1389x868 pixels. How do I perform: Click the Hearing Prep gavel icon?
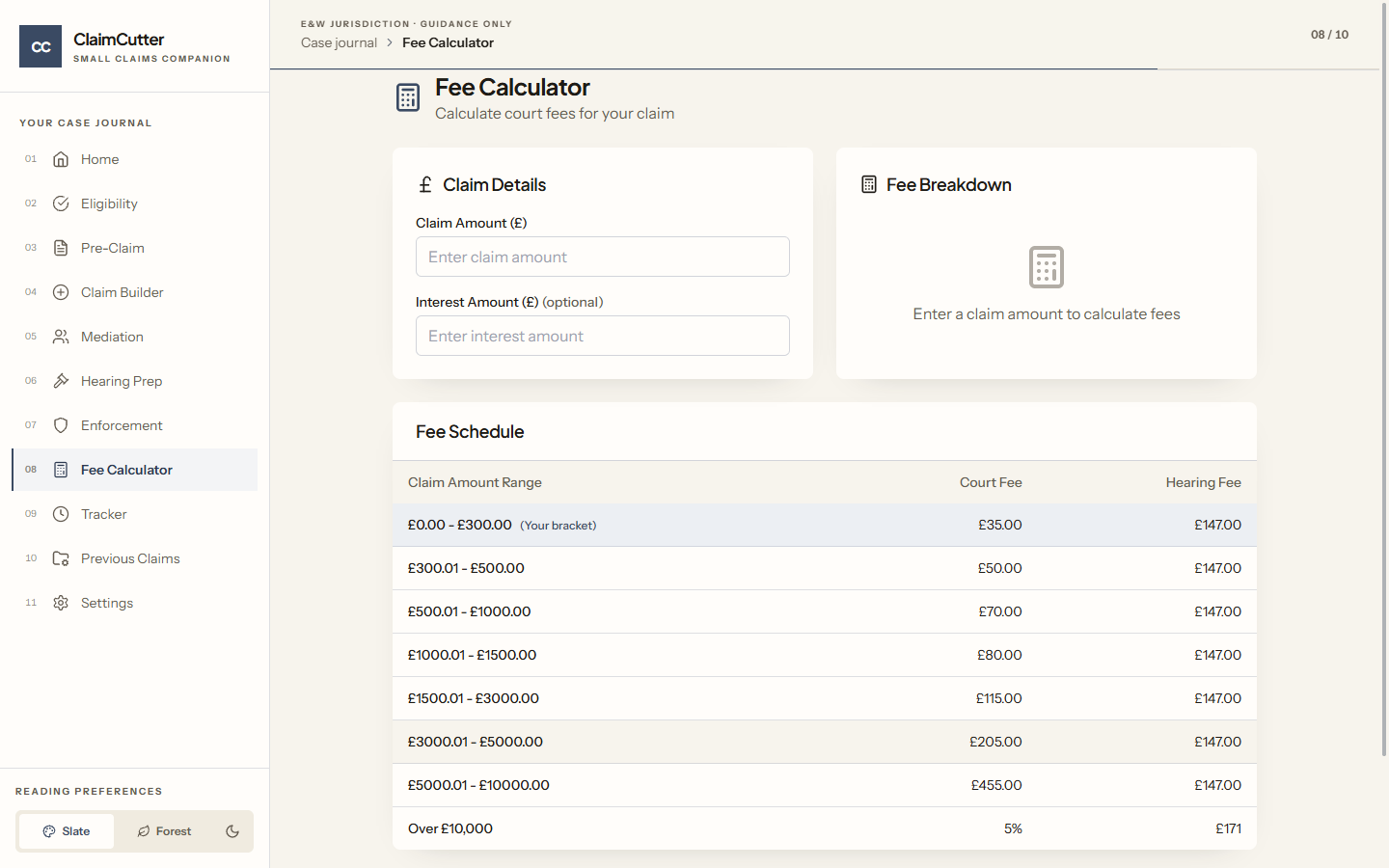[61, 381]
